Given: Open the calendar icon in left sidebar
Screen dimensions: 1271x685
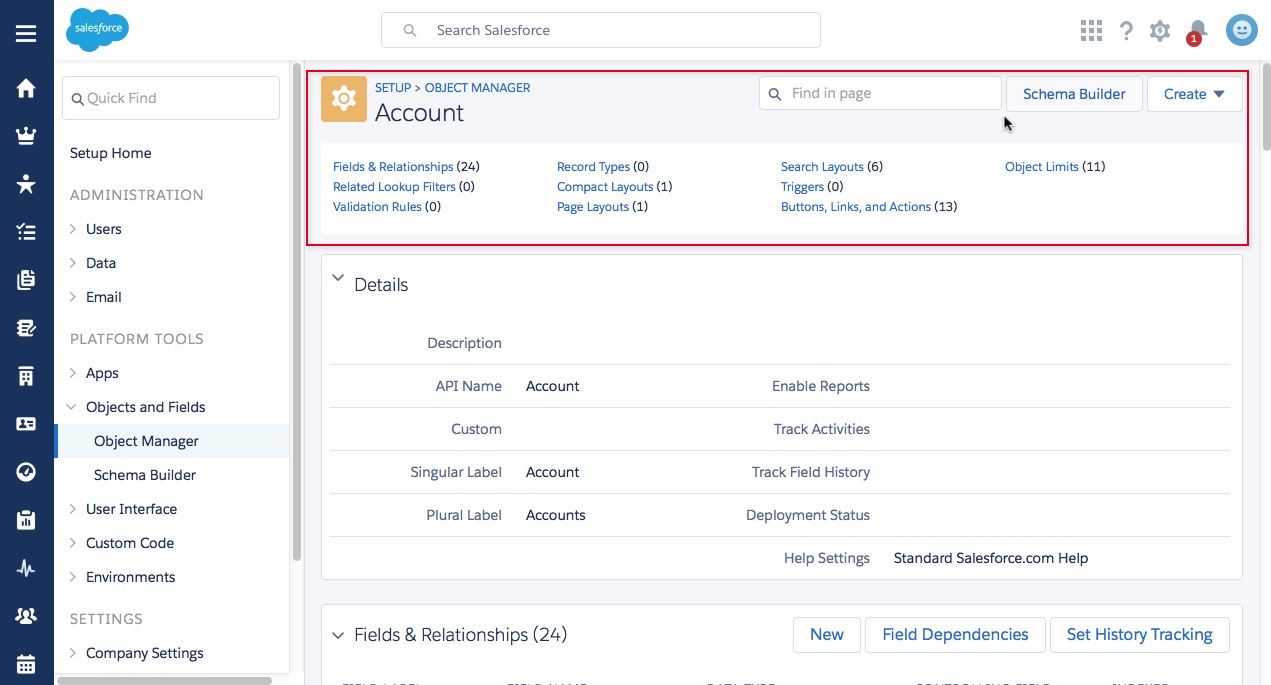Looking at the screenshot, I should [26, 664].
